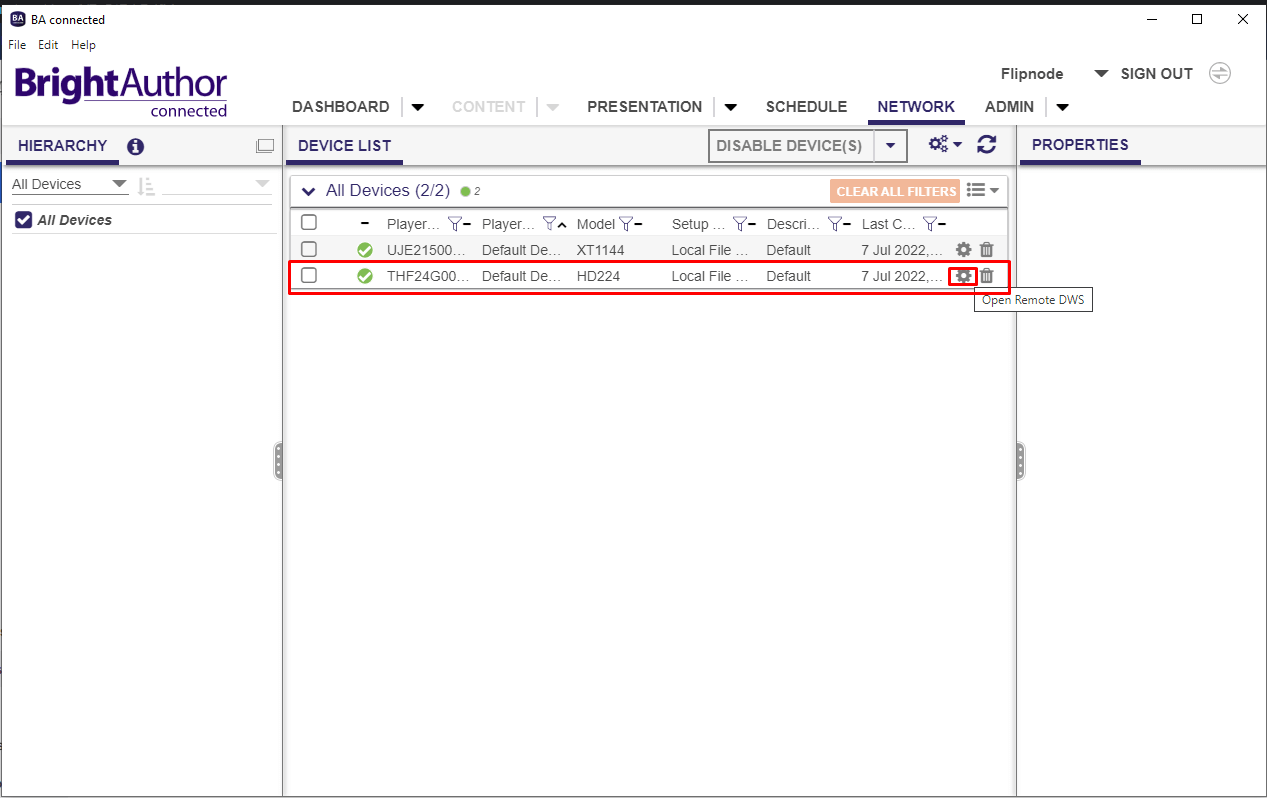Open the Model column filter icon
This screenshot has height=798, width=1267.
tap(627, 223)
